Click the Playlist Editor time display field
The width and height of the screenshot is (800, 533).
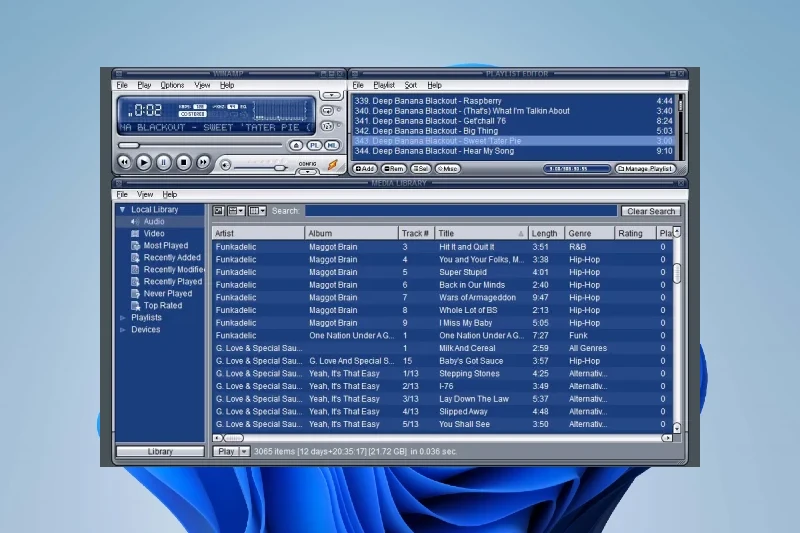click(577, 169)
